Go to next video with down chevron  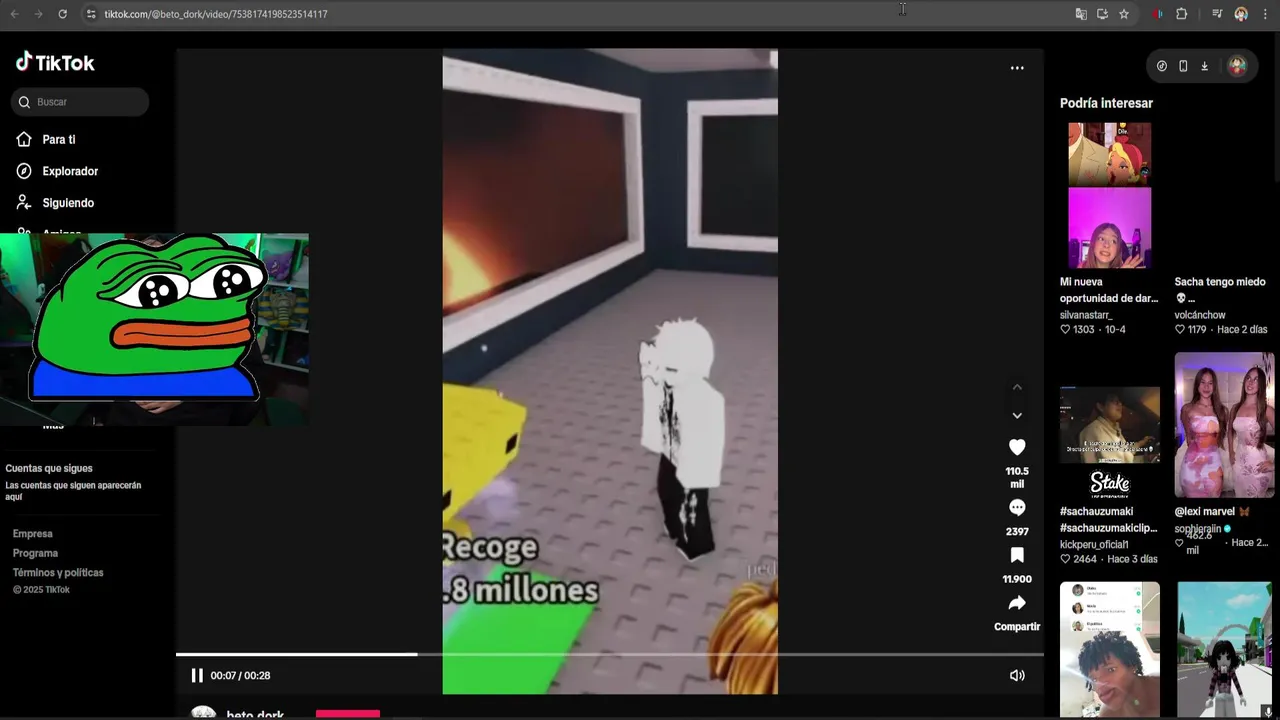[x=1017, y=415]
